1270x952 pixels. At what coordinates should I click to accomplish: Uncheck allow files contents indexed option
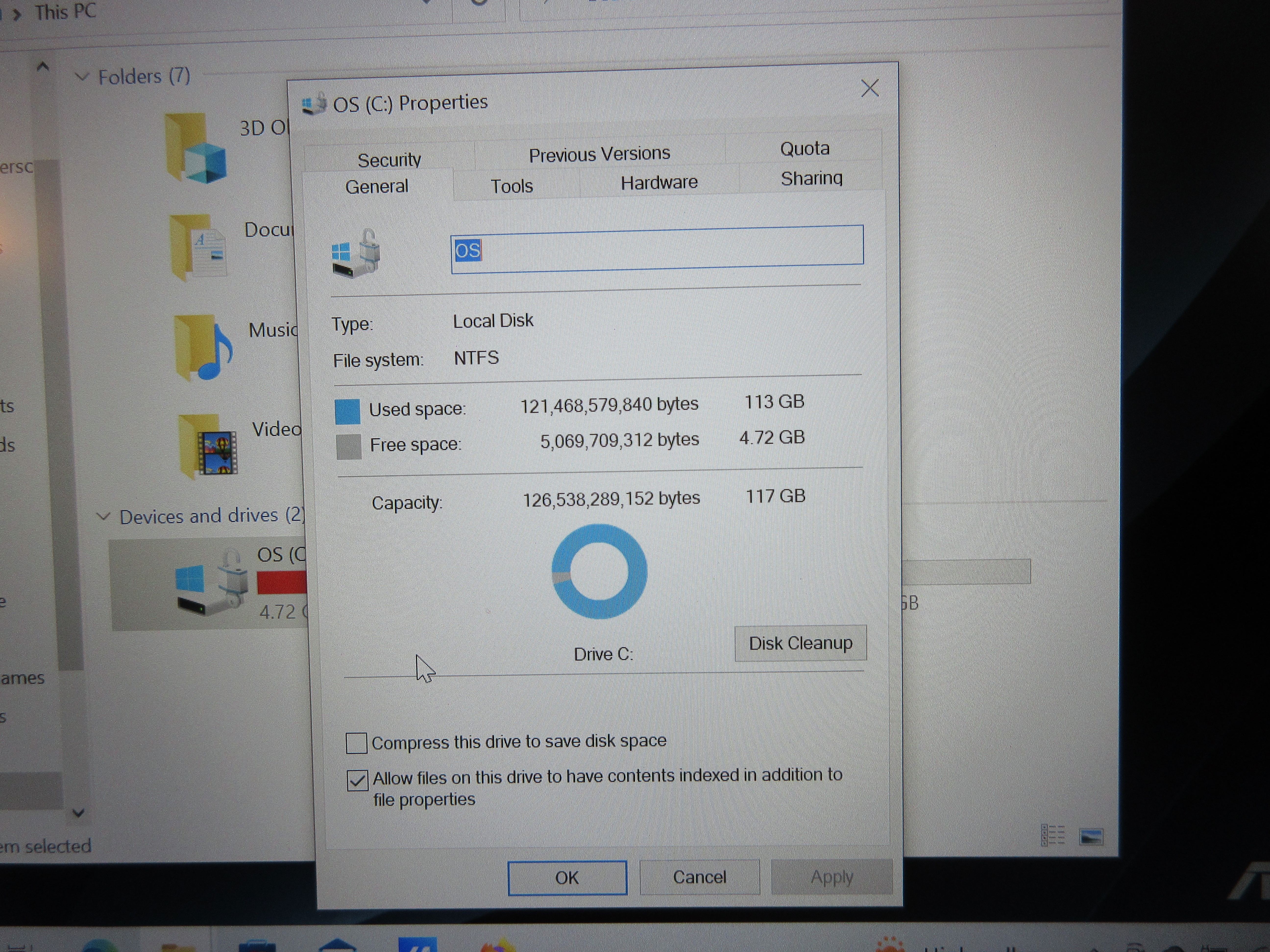point(357,780)
